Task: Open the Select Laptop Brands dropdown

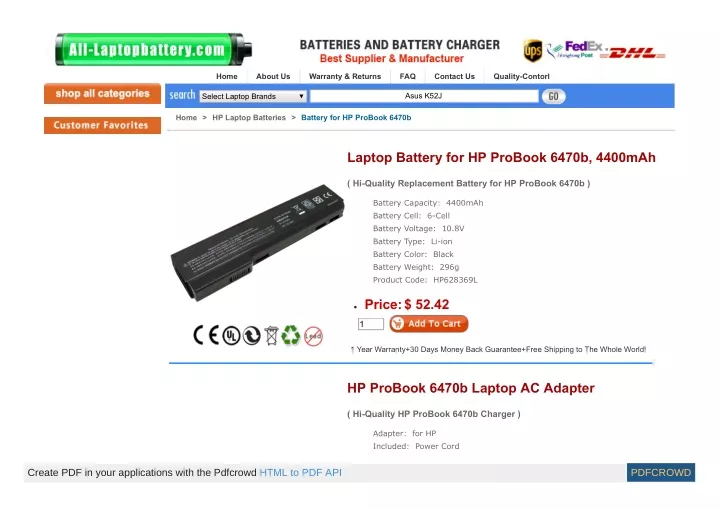Action: pos(253,96)
